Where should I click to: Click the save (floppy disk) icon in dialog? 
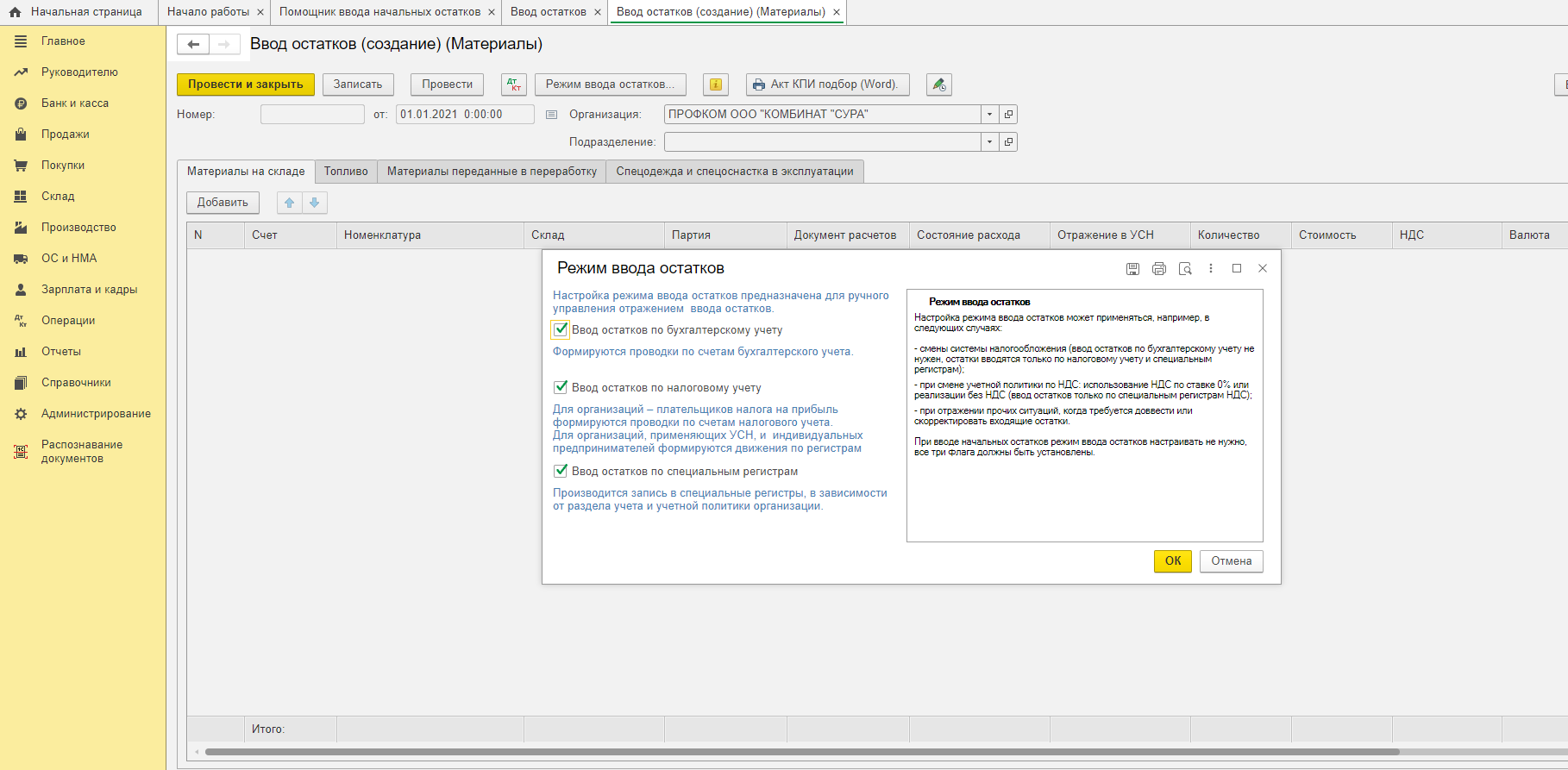click(x=1132, y=269)
